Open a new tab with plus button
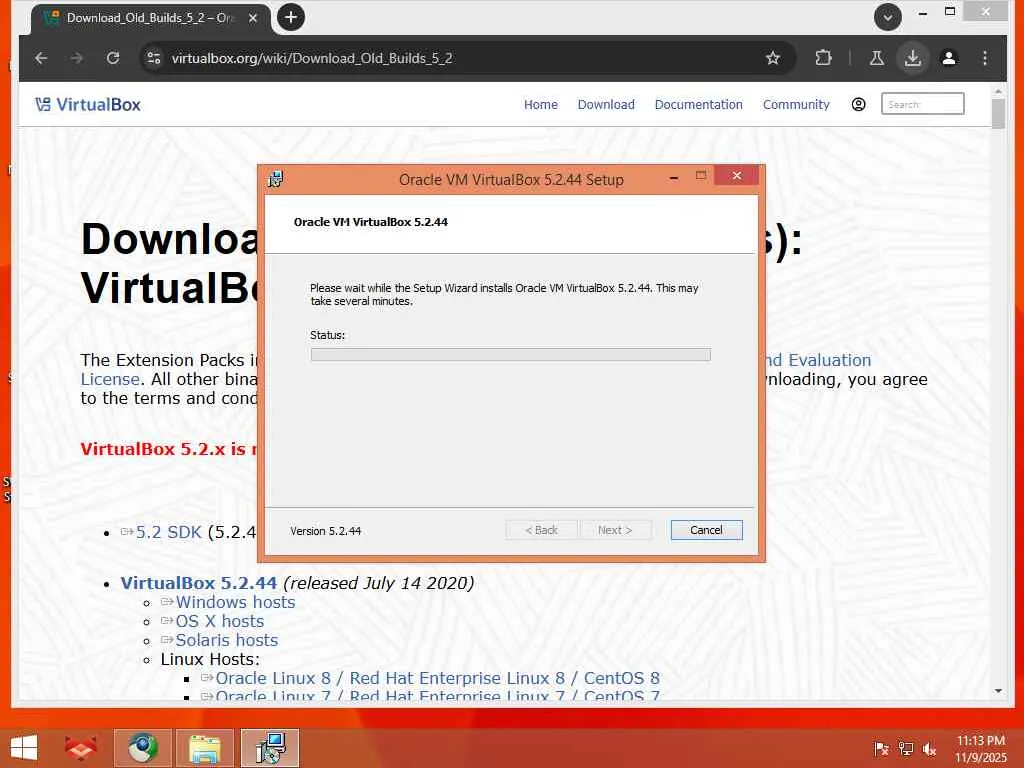 [x=291, y=17]
